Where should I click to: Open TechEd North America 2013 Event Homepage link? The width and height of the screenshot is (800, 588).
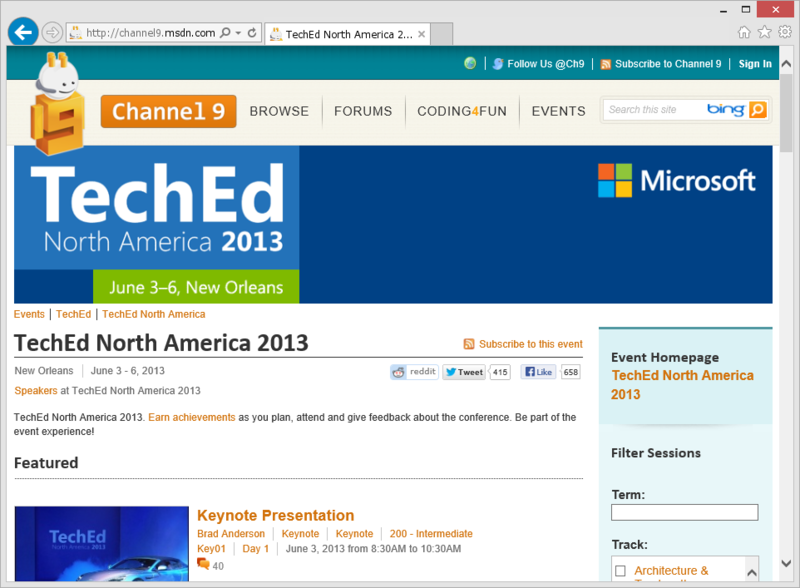coord(682,385)
